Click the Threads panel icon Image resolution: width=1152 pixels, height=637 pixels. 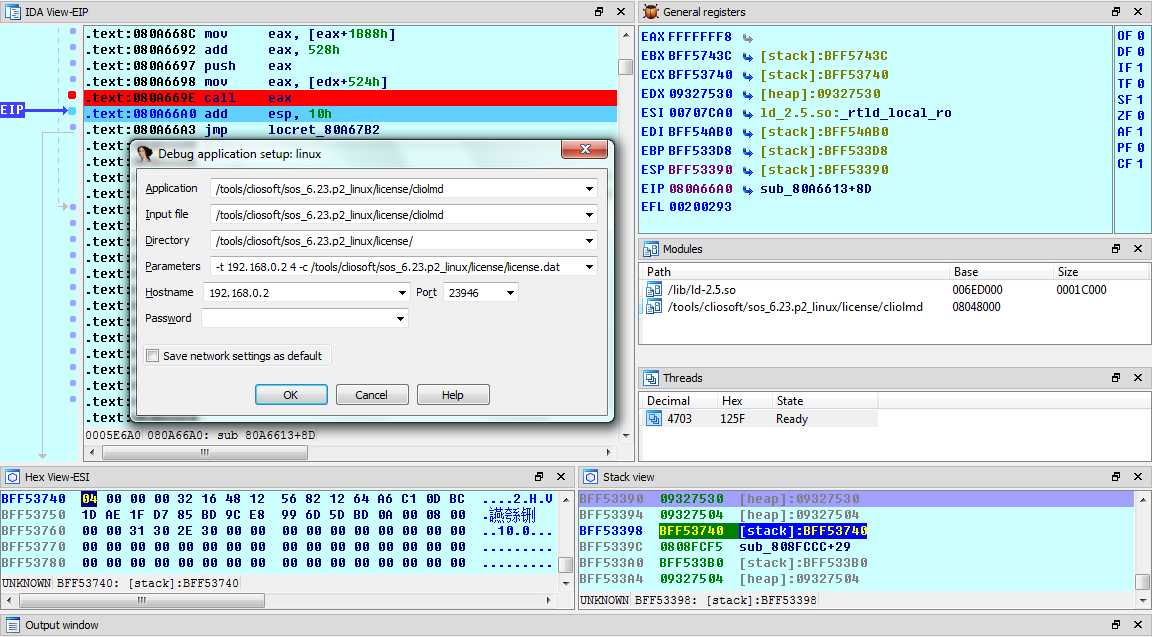tap(650, 378)
